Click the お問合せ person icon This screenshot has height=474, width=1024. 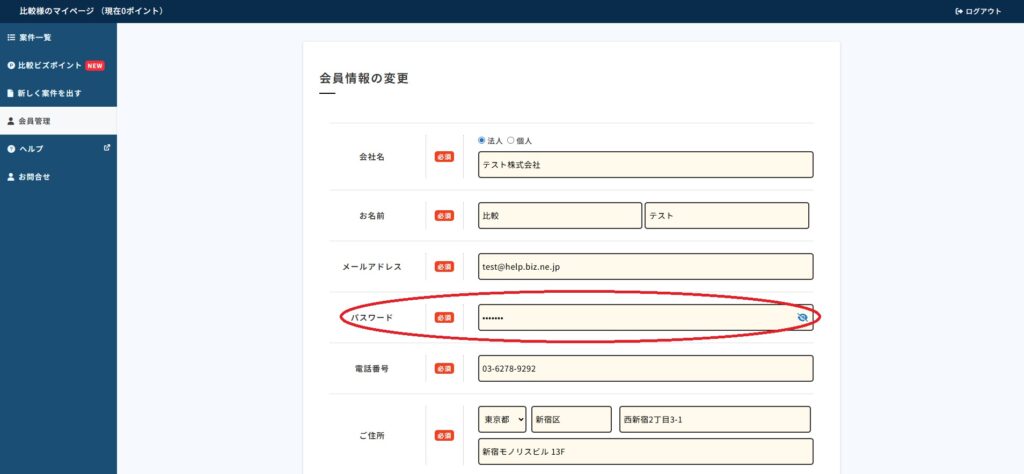[11, 177]
